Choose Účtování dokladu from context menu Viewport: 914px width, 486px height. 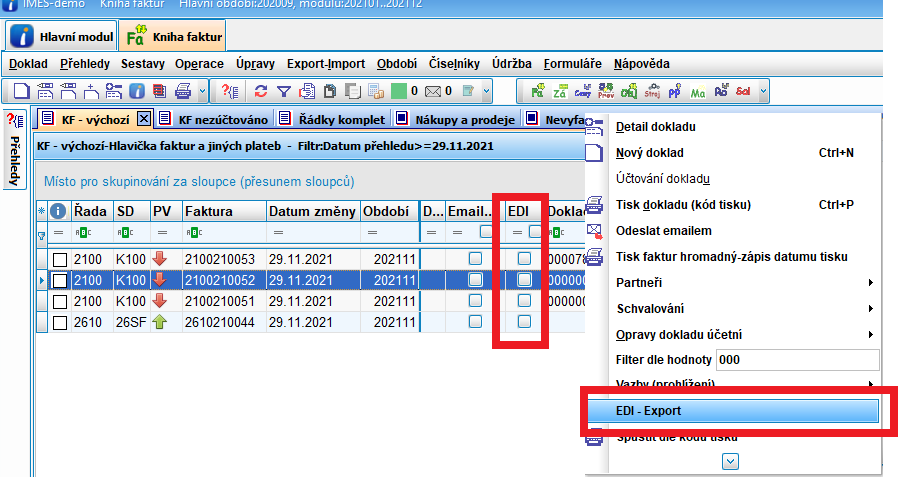(x=663, y=179)
